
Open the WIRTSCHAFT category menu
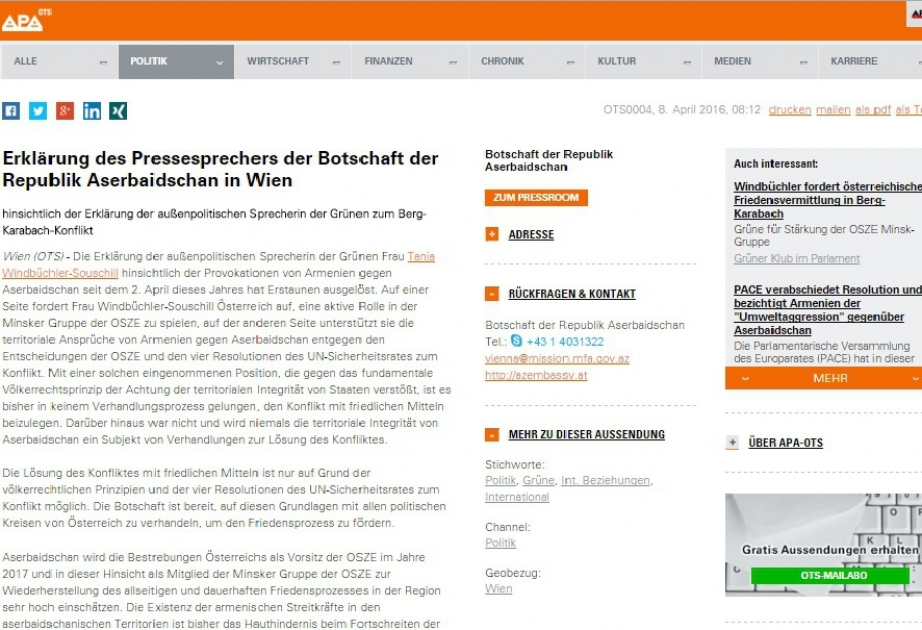pos(293,61)
